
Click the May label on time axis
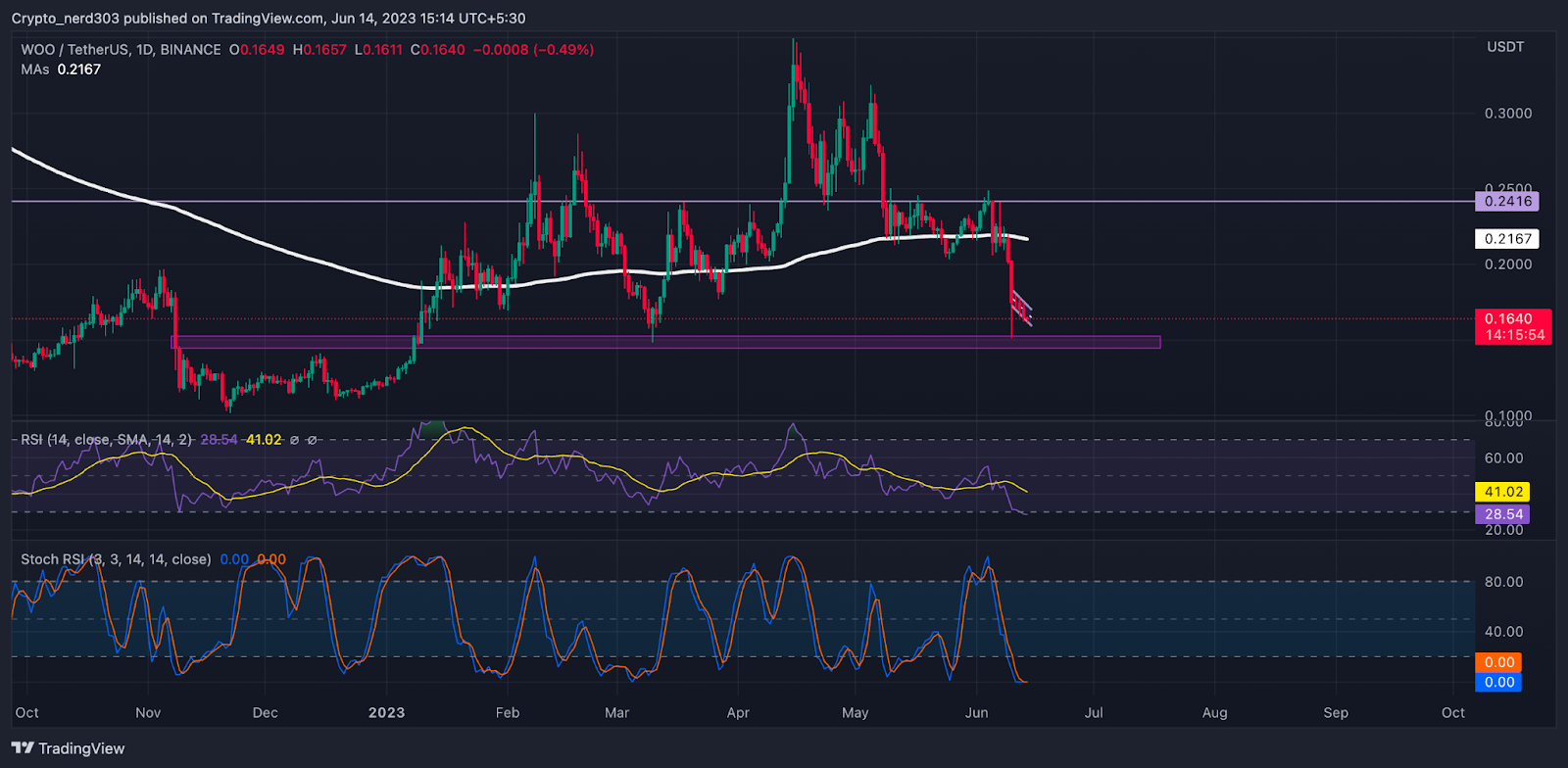855,712
